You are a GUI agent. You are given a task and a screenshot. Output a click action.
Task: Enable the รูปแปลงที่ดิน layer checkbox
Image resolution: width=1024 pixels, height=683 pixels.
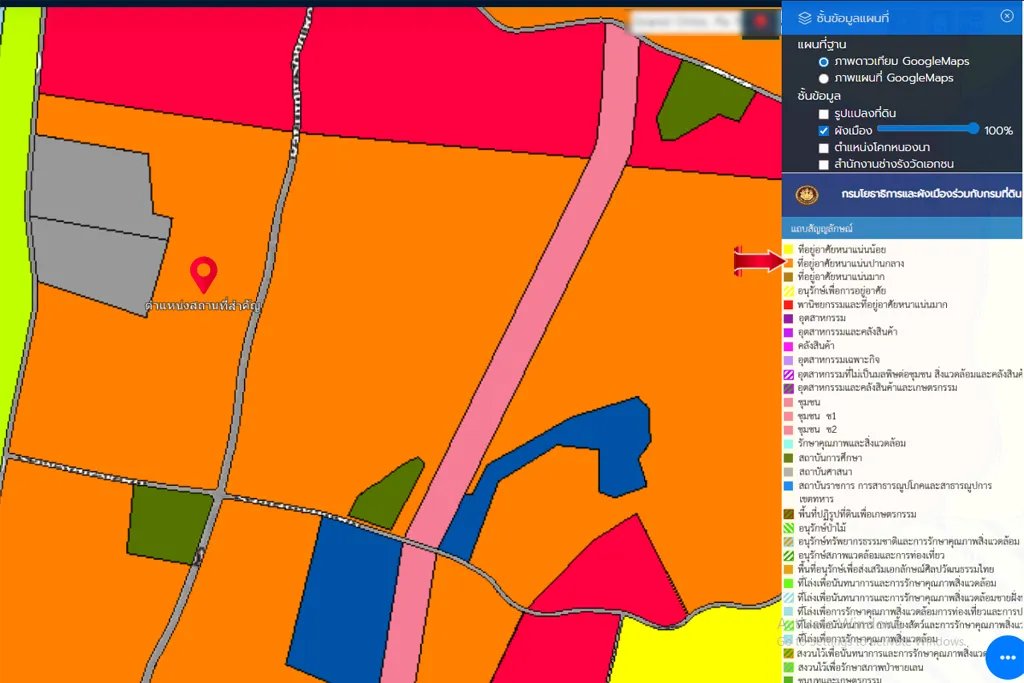[x=824, y=114]
